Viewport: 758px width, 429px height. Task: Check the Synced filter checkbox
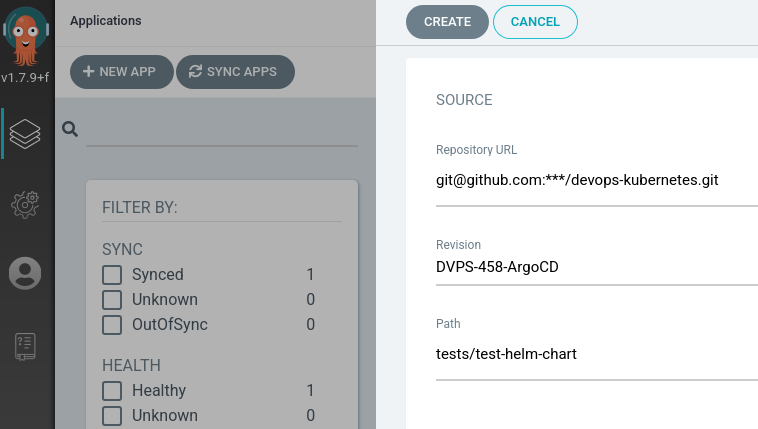pyautogui.click(x=112, y=275)
